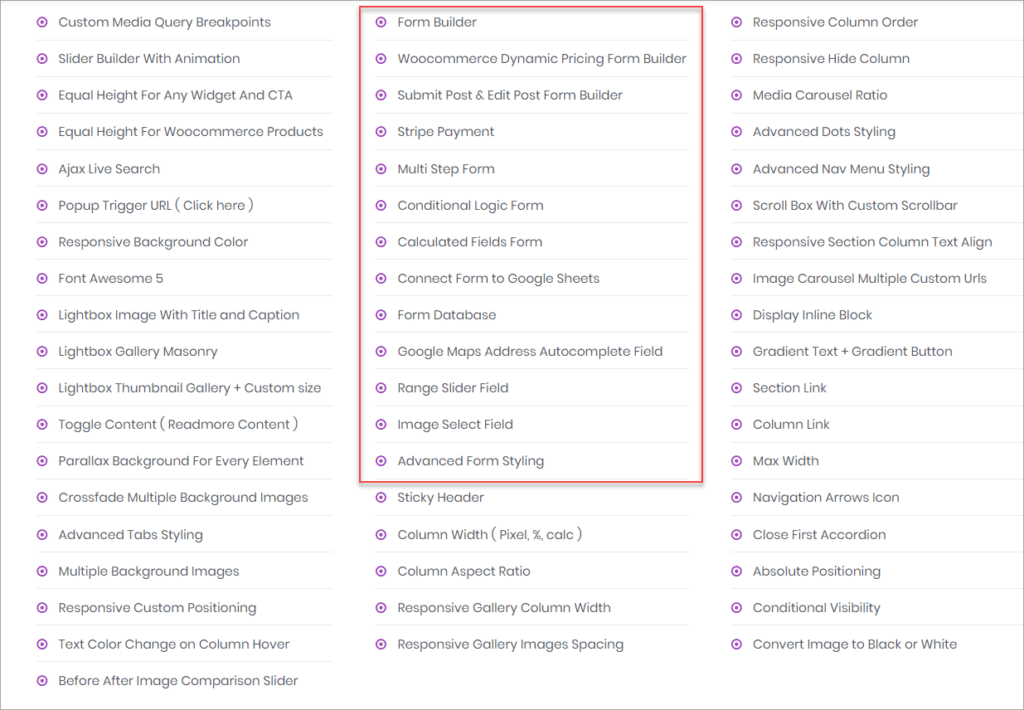This screenshot has width=1024, height=710.
Task: Click the icon next to Font Awesome 5
Action: pyautogui.click(x=41, y=278)
